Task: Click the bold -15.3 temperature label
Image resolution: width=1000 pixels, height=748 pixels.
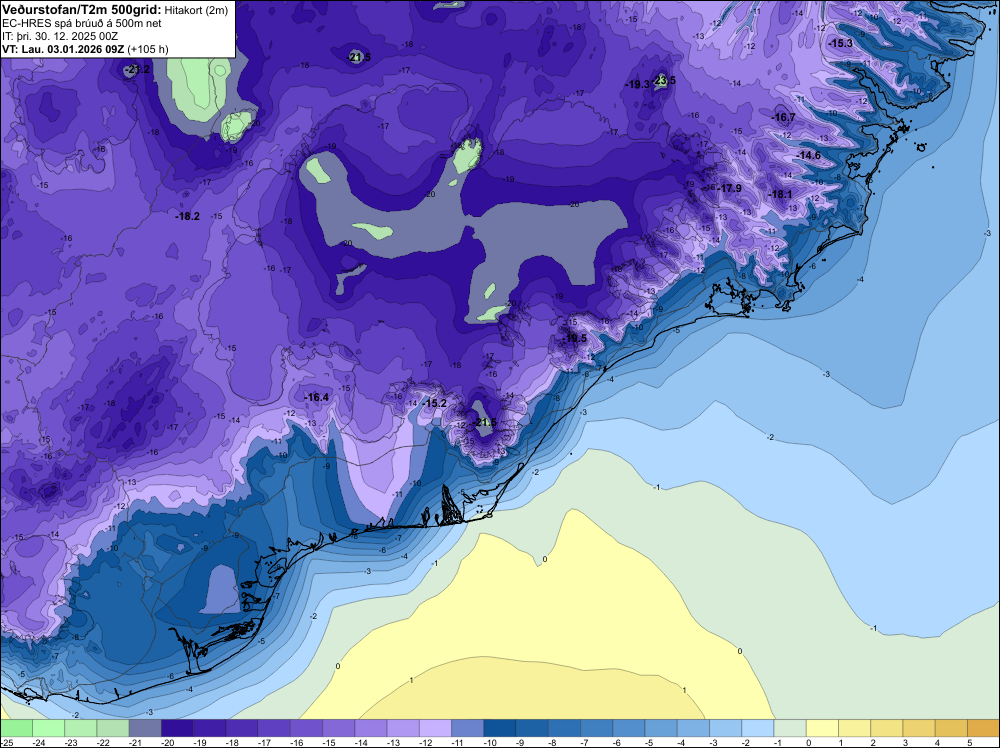Action: coord(840,43)
